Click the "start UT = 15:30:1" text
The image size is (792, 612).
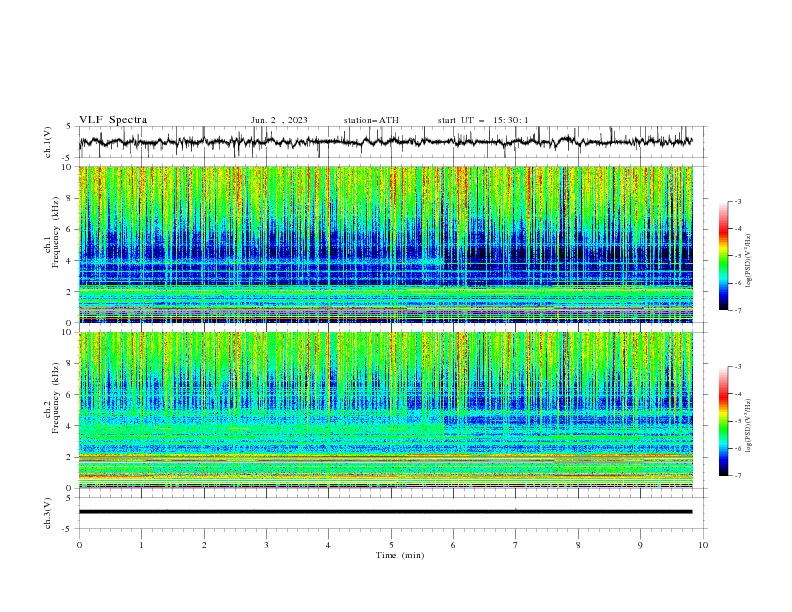click(483, 120)
